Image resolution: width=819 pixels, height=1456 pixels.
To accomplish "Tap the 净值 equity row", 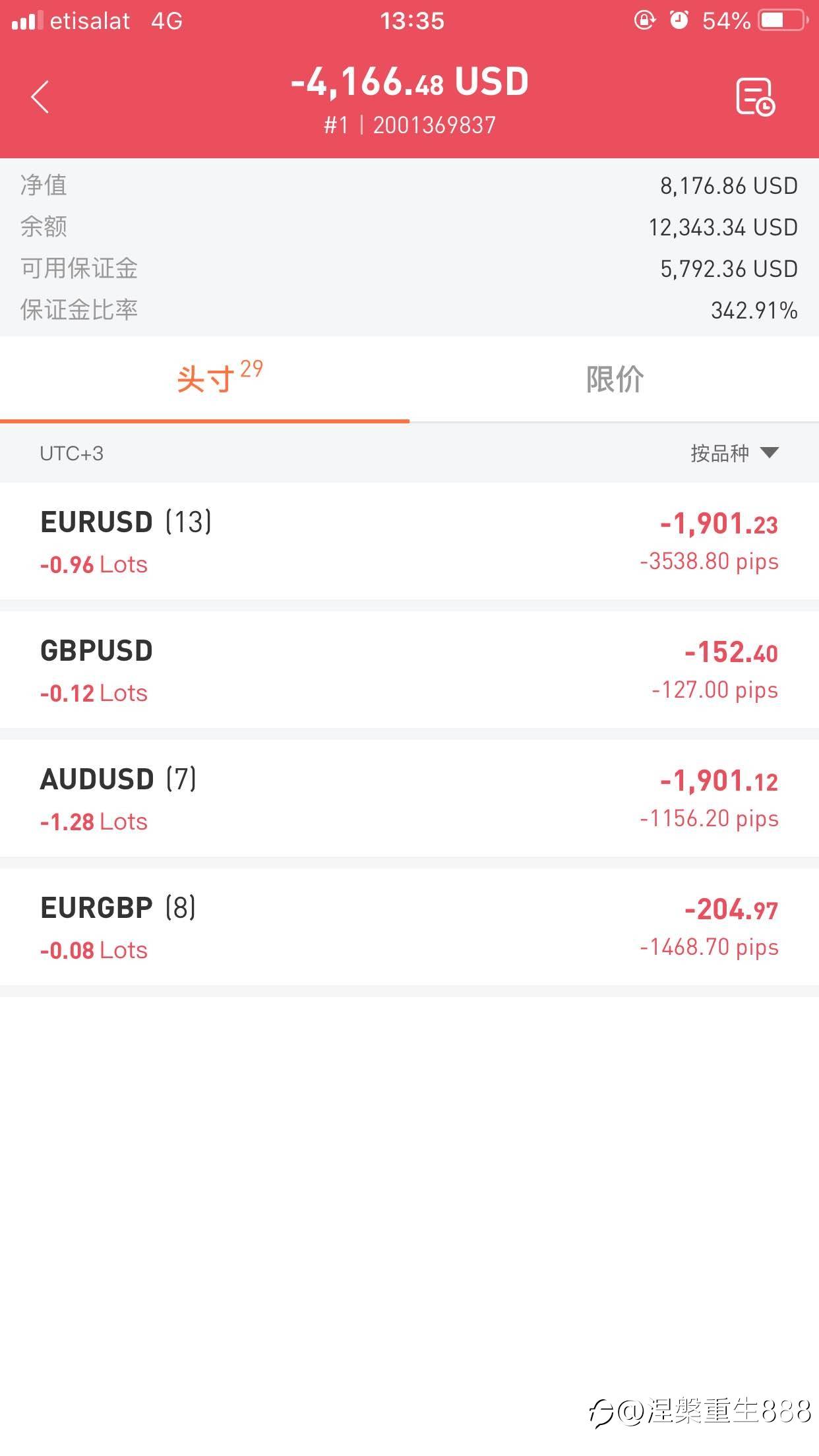I will (x=409, y=186).
